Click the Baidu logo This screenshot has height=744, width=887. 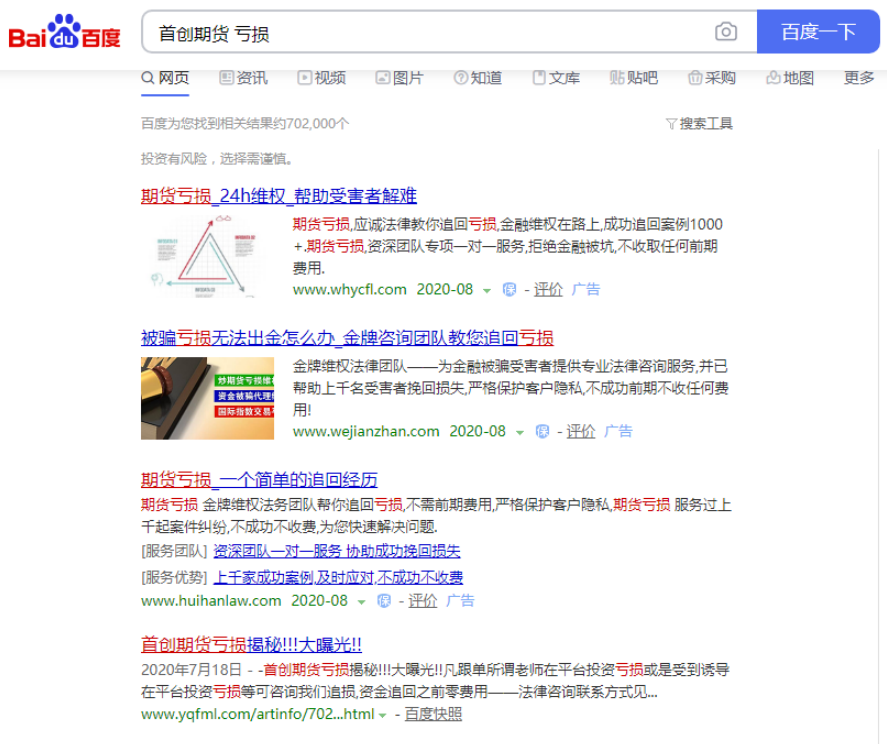click(64, 32)
